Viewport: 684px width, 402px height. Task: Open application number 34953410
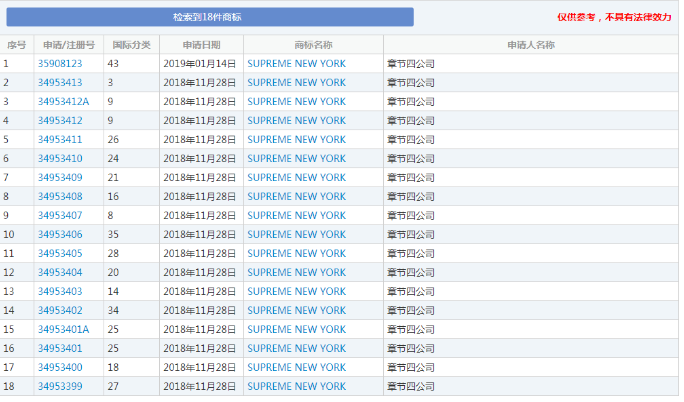click(x=60, y=158)
